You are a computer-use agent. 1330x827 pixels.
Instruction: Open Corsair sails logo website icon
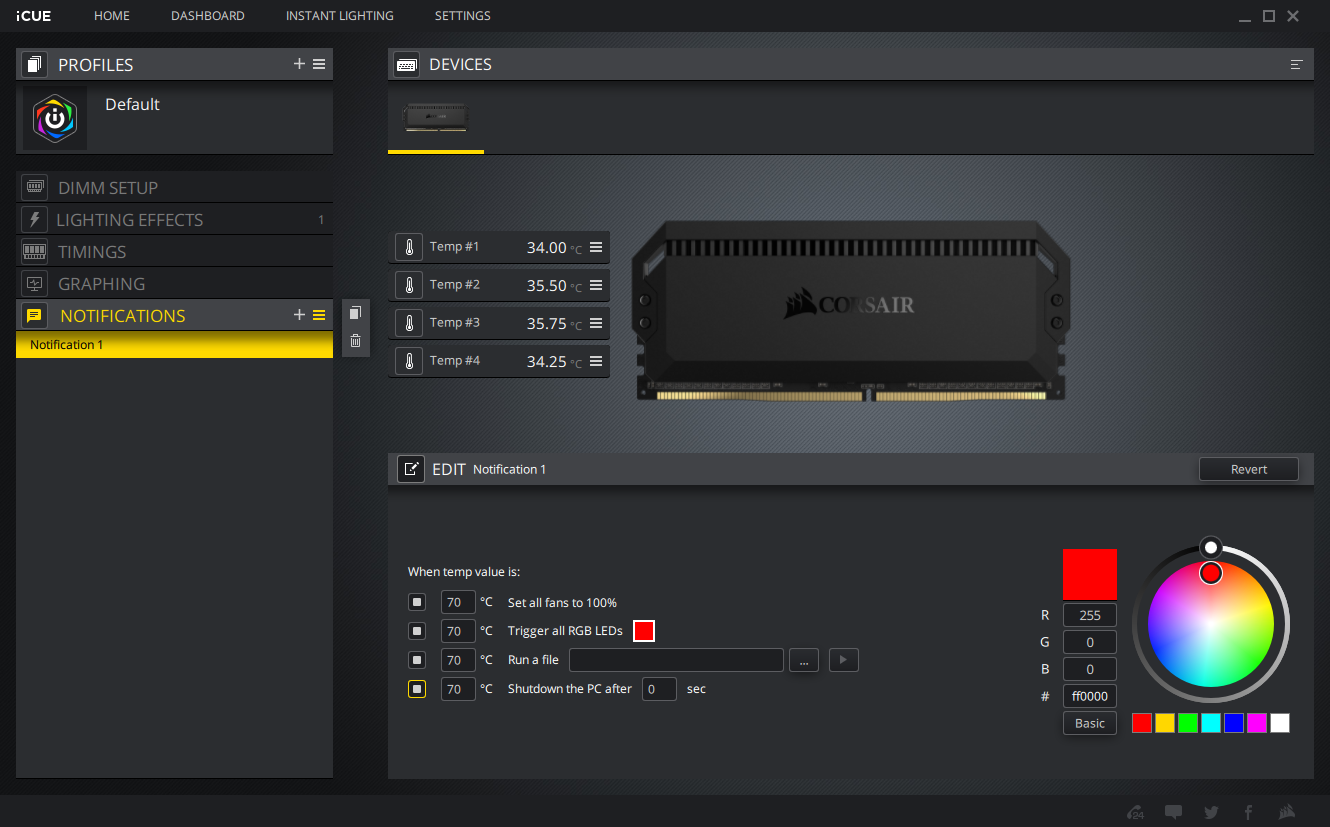1287,812
